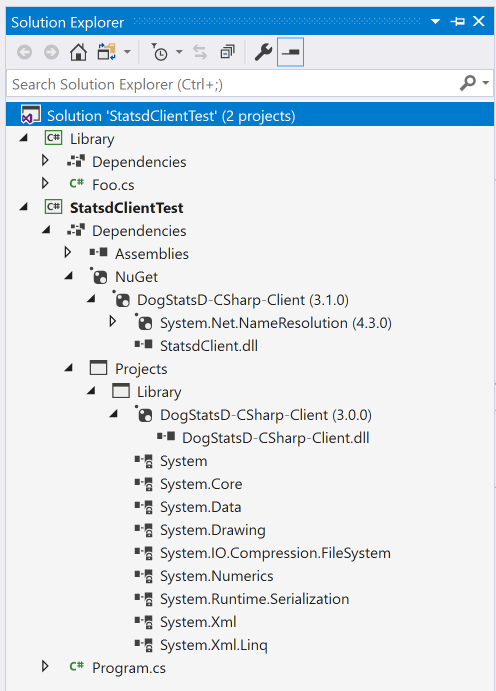This screenshot has height=691, width=496.
Task: Collapse DogStatsD-CSharp-Client (3.0.0) node
Action: [114, 414]
